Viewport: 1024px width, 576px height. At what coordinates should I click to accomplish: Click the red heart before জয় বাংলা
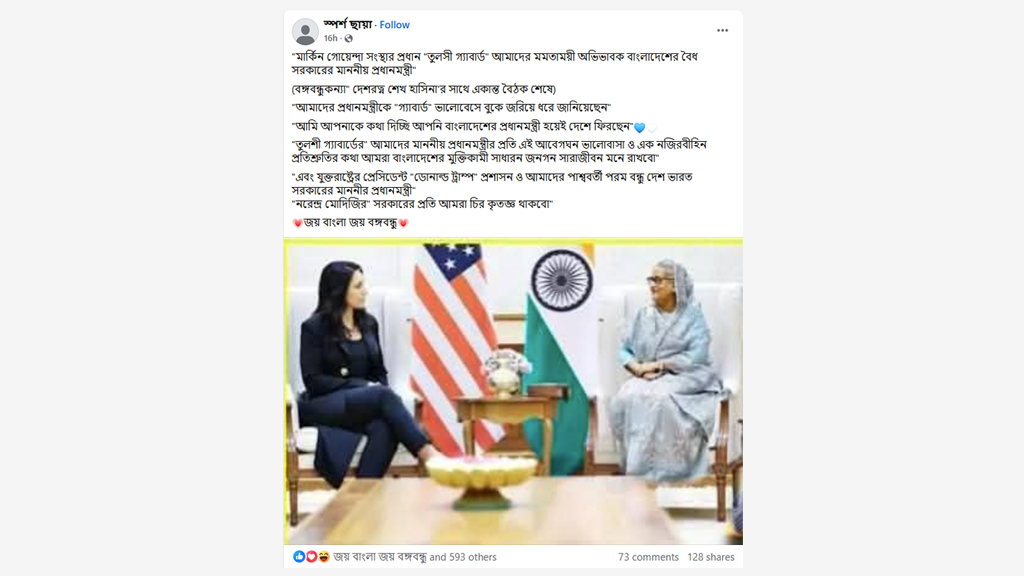298,223
